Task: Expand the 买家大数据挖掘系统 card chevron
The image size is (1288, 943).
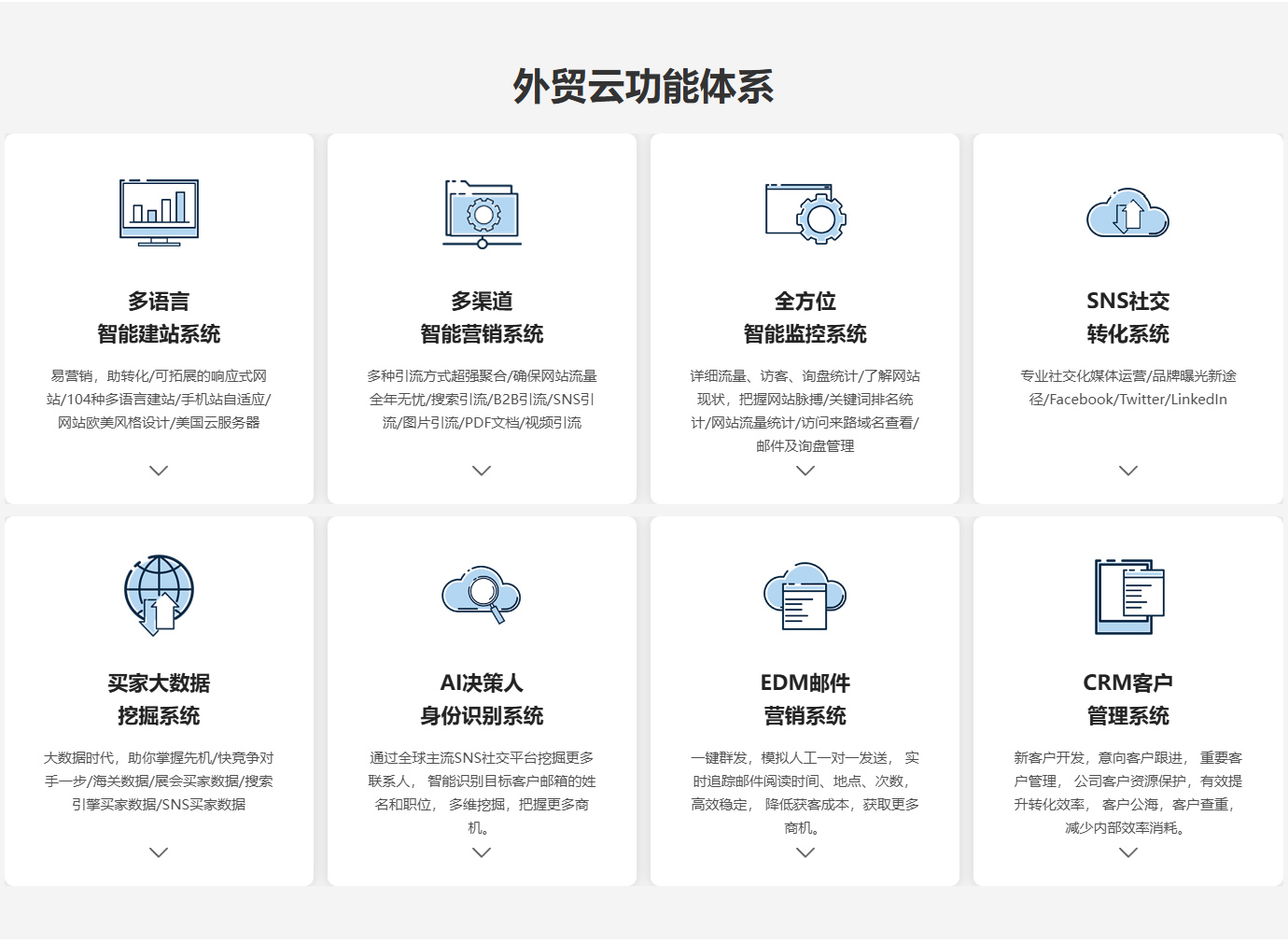Action: pyautogui.click(x=159, y=852)
